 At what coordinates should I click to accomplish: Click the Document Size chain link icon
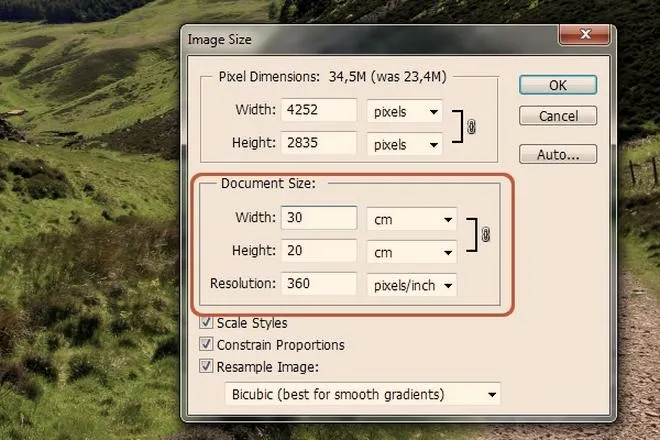pos(486,234)
